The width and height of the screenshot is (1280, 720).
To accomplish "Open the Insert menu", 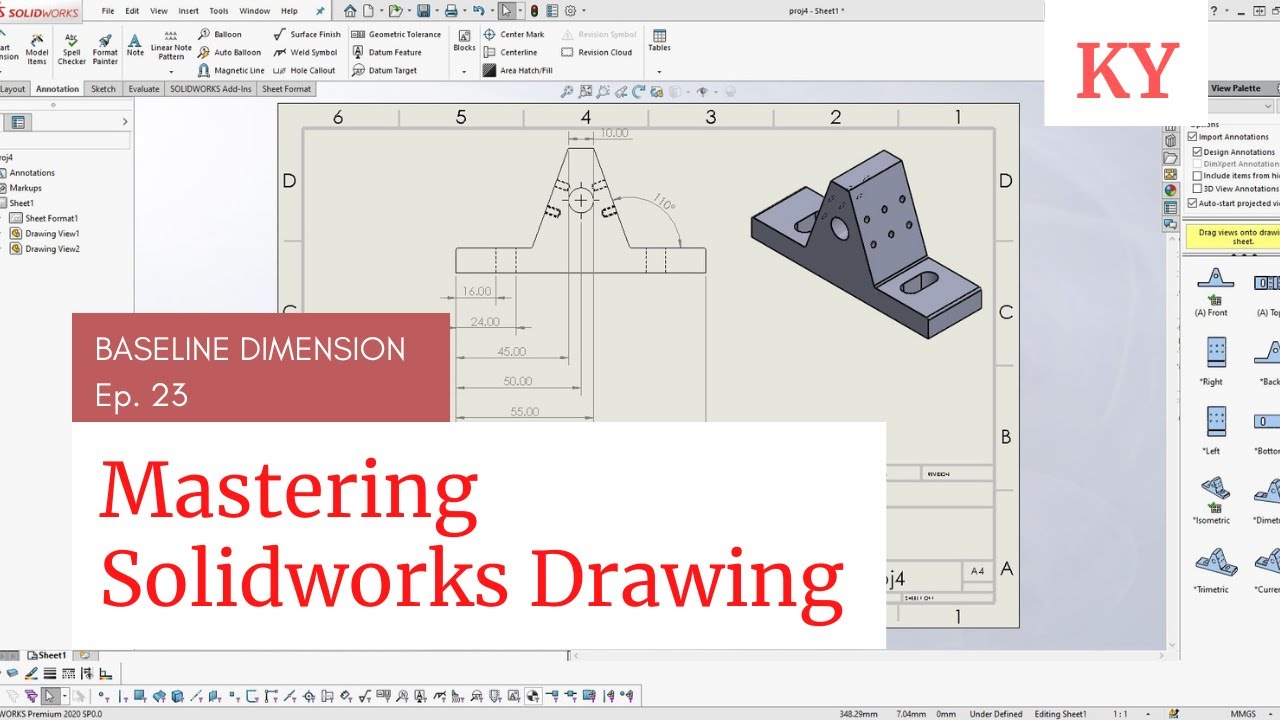I will pos(188,11).
